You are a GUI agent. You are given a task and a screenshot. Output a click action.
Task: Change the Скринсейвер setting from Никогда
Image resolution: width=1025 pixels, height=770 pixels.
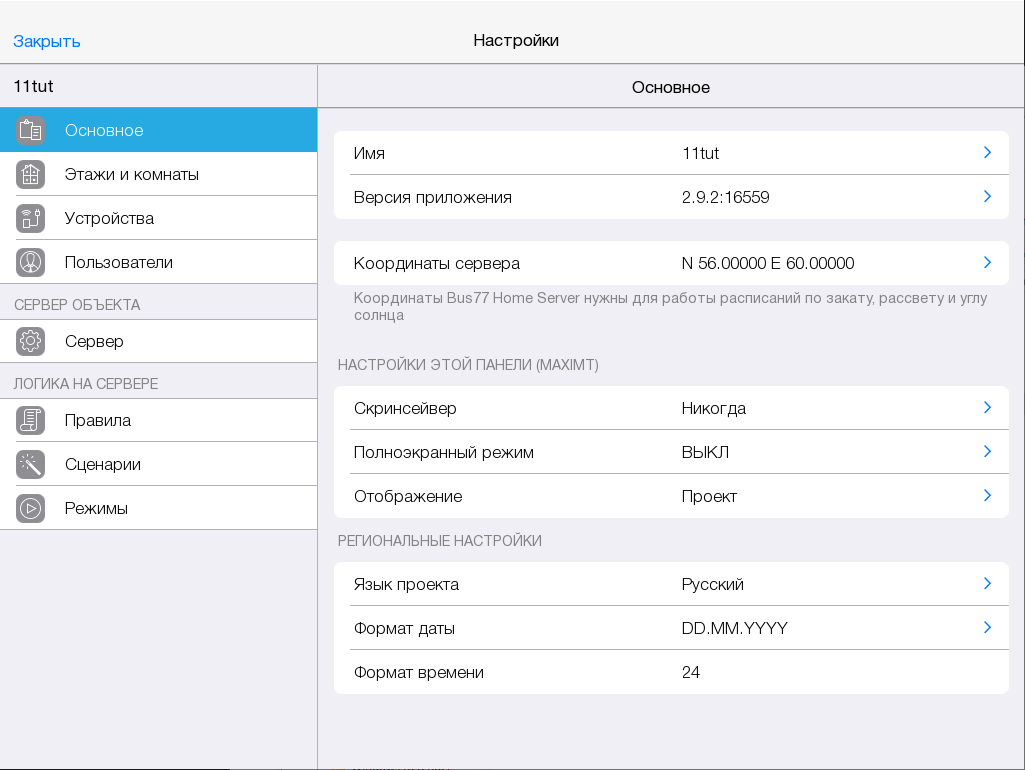tap(670, 408)
